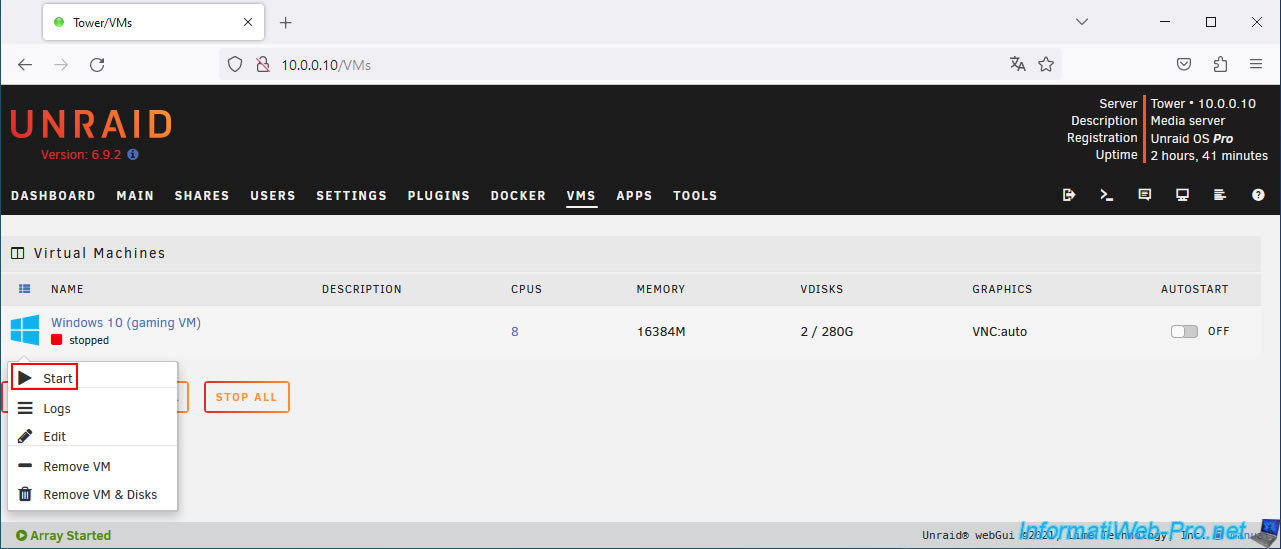The width and height of the screenshot is (1281, 549).
Task: Open the TOOLS tab
Action: 695,195
